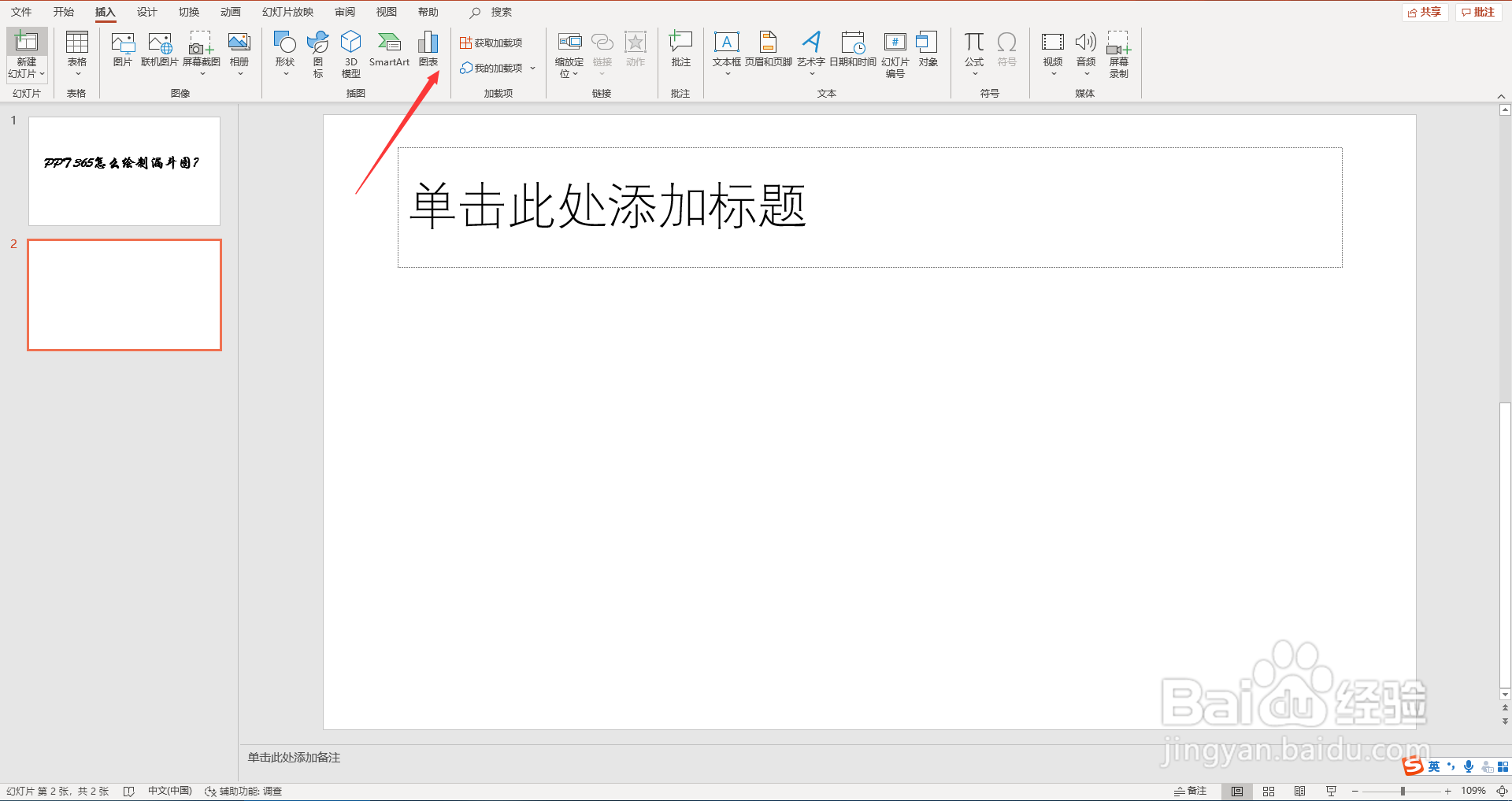
Task: Click the 共享 share button
Action: point(1424,12)
